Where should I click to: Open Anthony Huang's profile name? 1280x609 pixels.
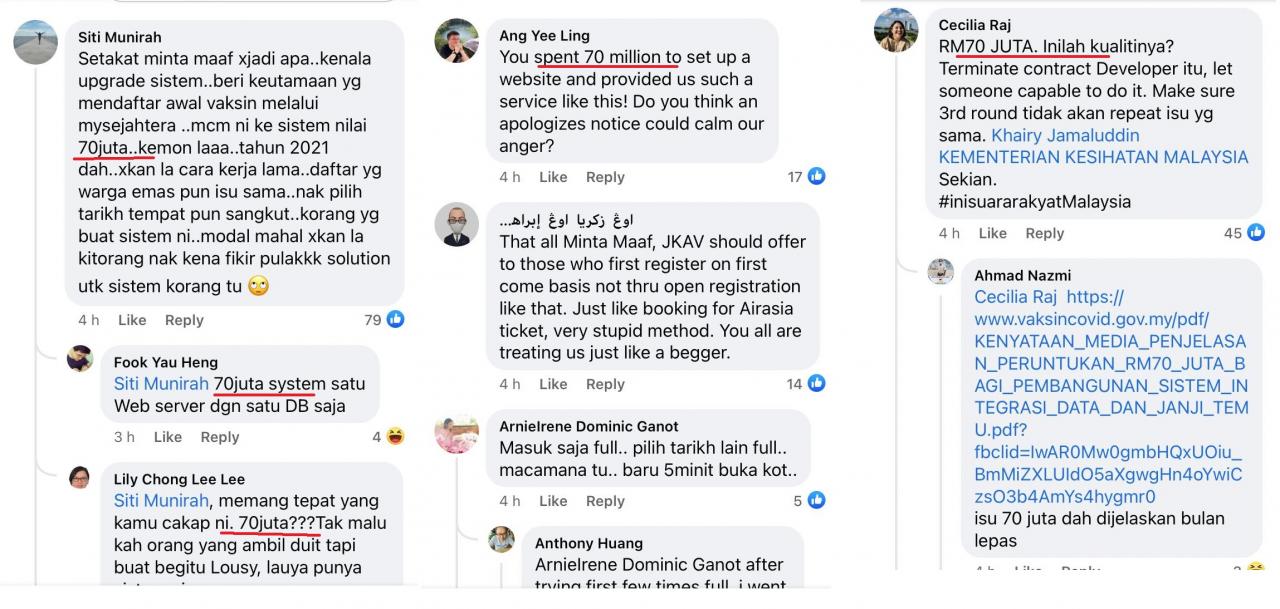click(x=589, y=544)
